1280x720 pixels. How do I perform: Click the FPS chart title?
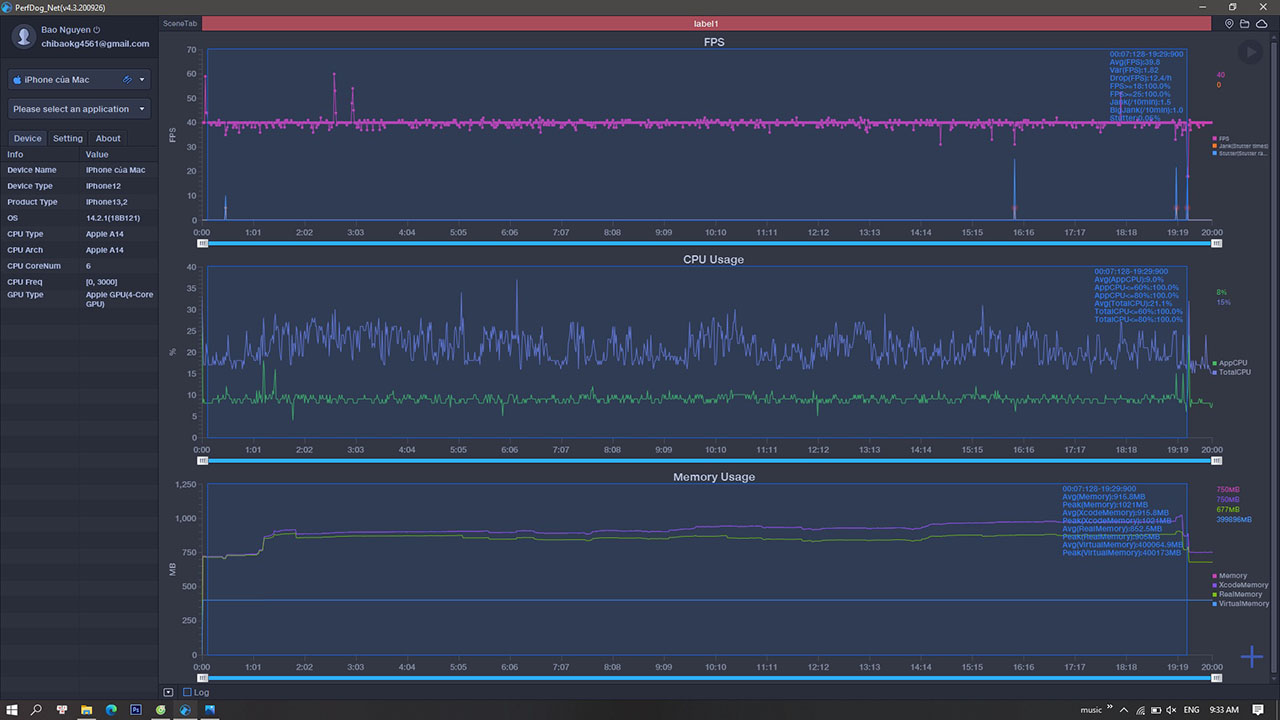[x=714, y=42]
